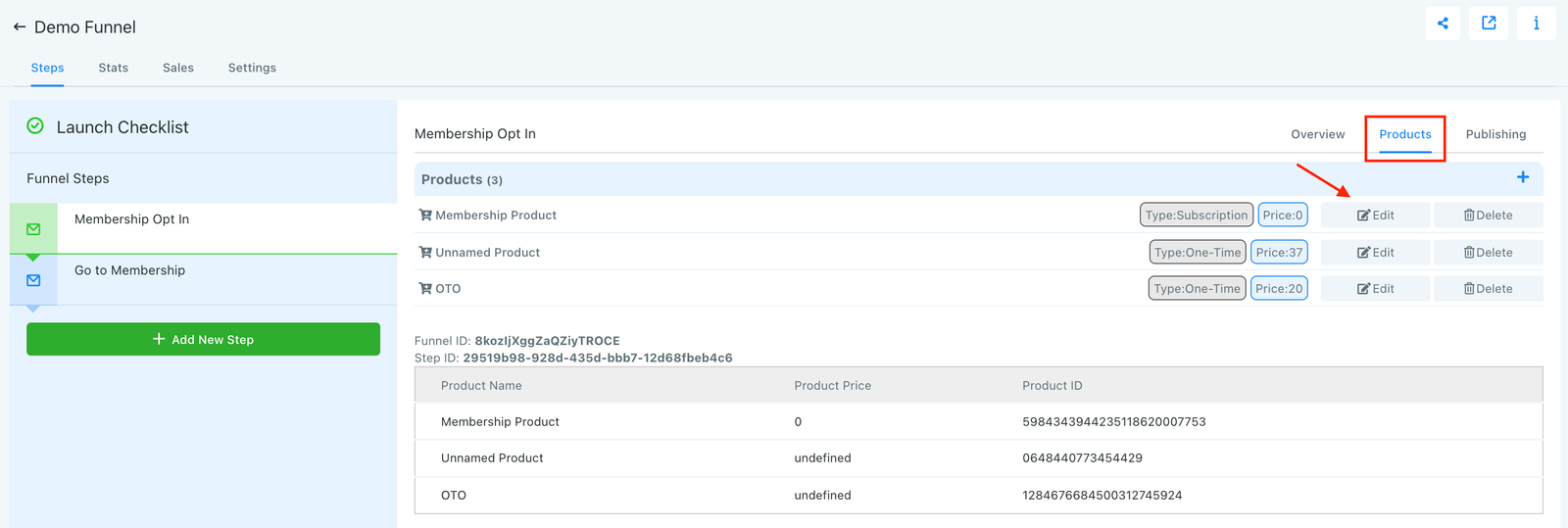Switch to the Overview tab
Viewport: 1568px width, 528px height.
coord(1317,134)
